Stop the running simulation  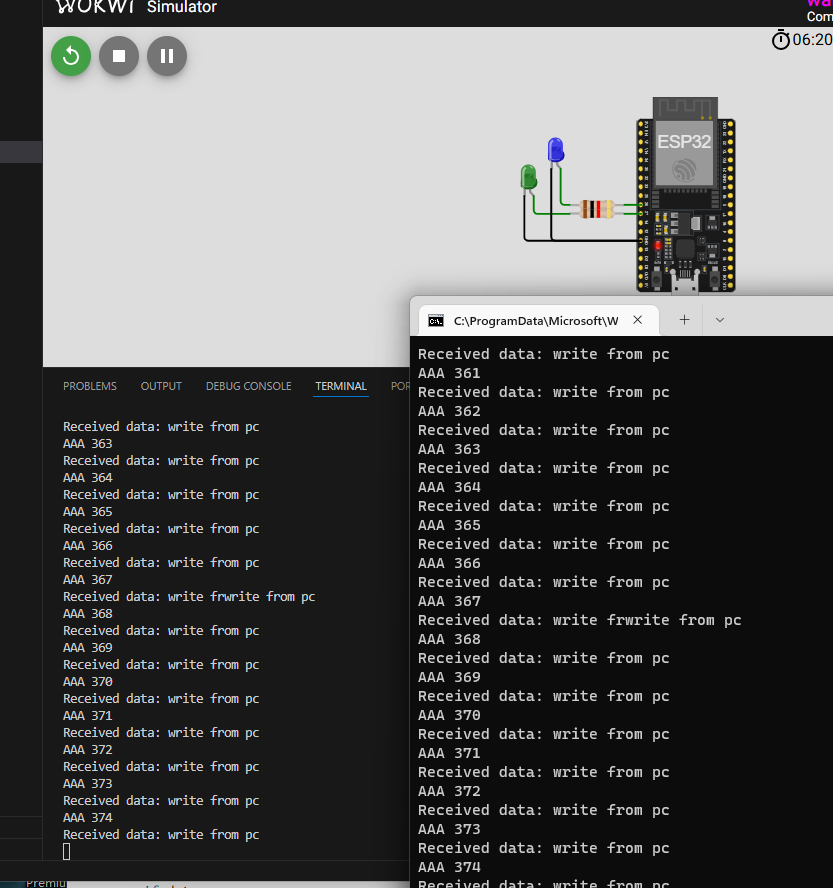point(119,56)
